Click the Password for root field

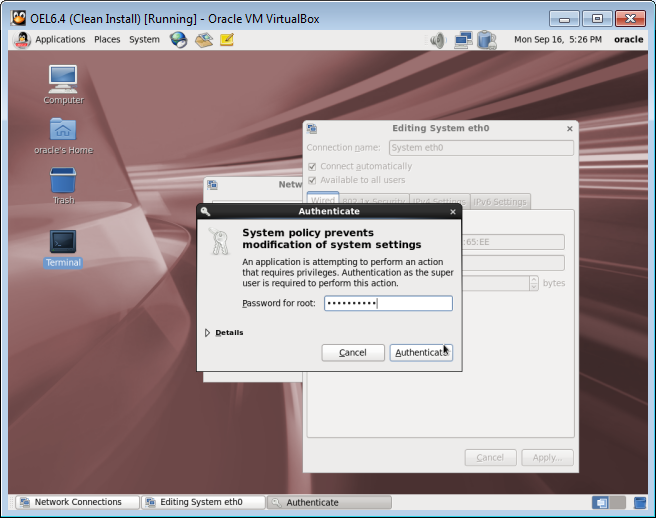(388, 303)
